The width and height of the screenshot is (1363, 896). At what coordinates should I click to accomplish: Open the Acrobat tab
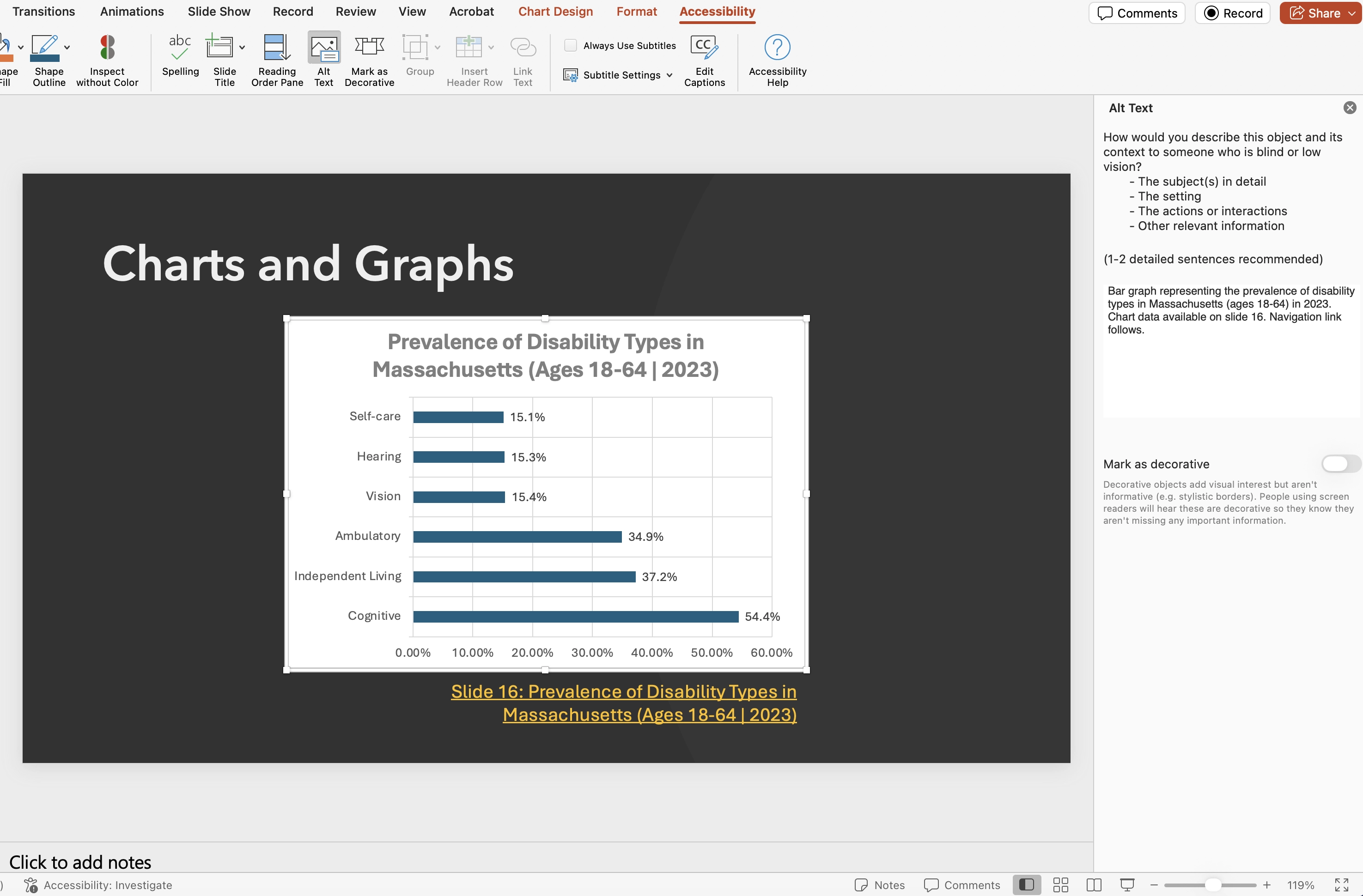[471, 12]
